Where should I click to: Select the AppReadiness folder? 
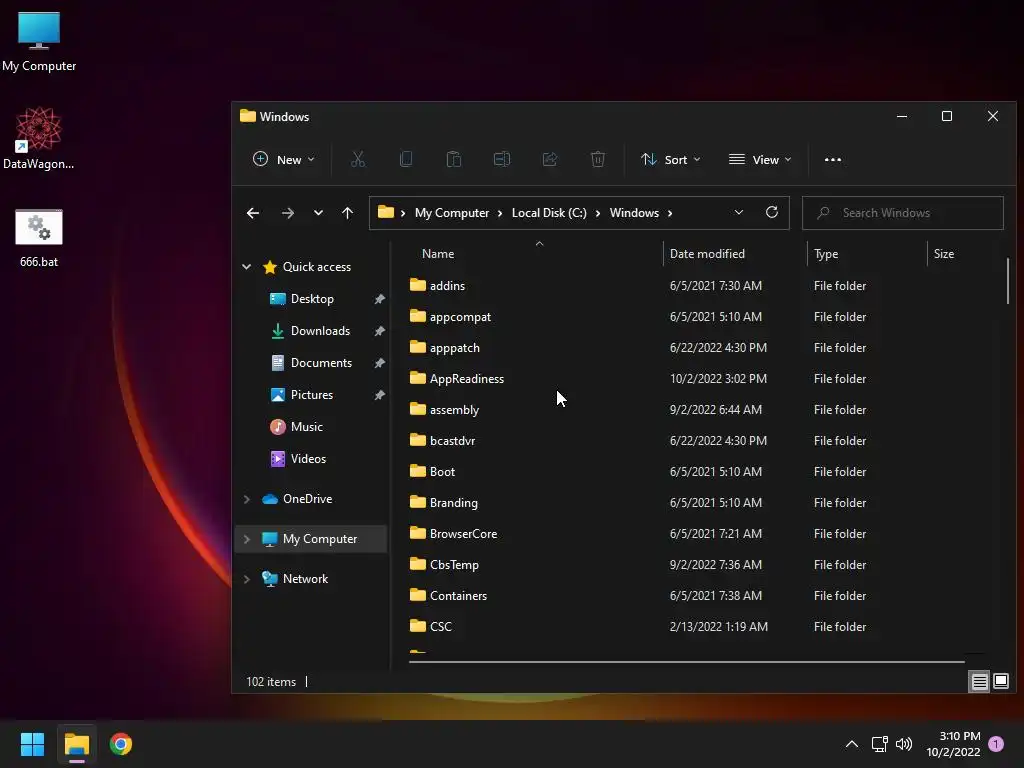click(466, 379)
